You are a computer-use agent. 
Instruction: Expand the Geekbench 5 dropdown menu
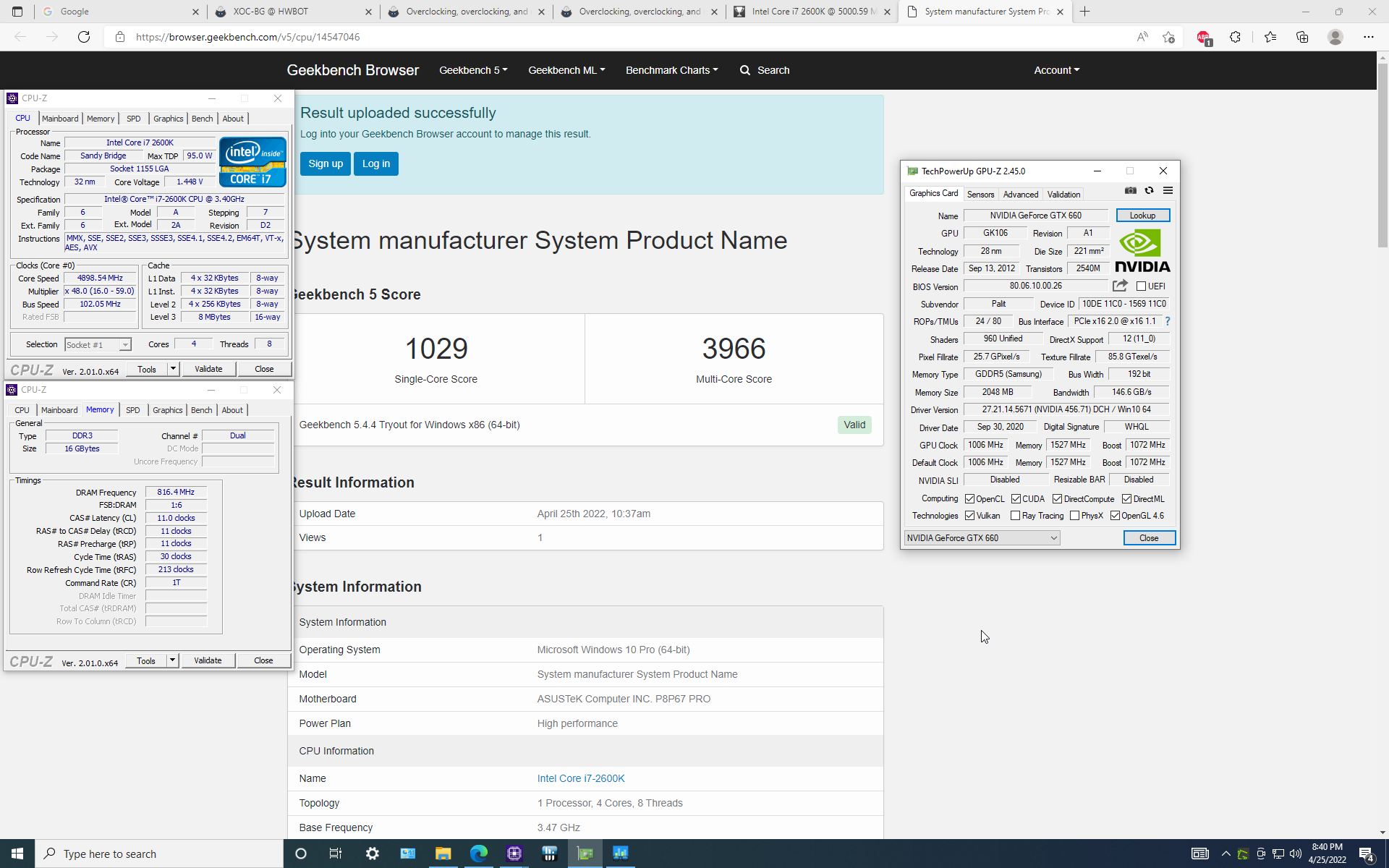[473, 70]
